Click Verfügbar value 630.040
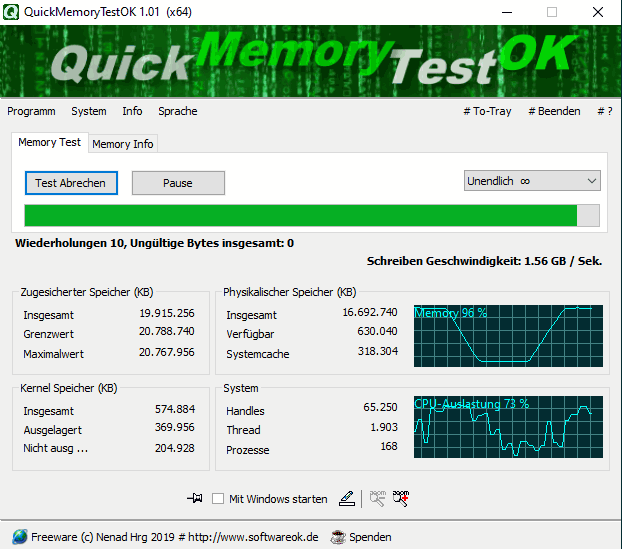The image size is (622, 549). [x=377, y=331]
